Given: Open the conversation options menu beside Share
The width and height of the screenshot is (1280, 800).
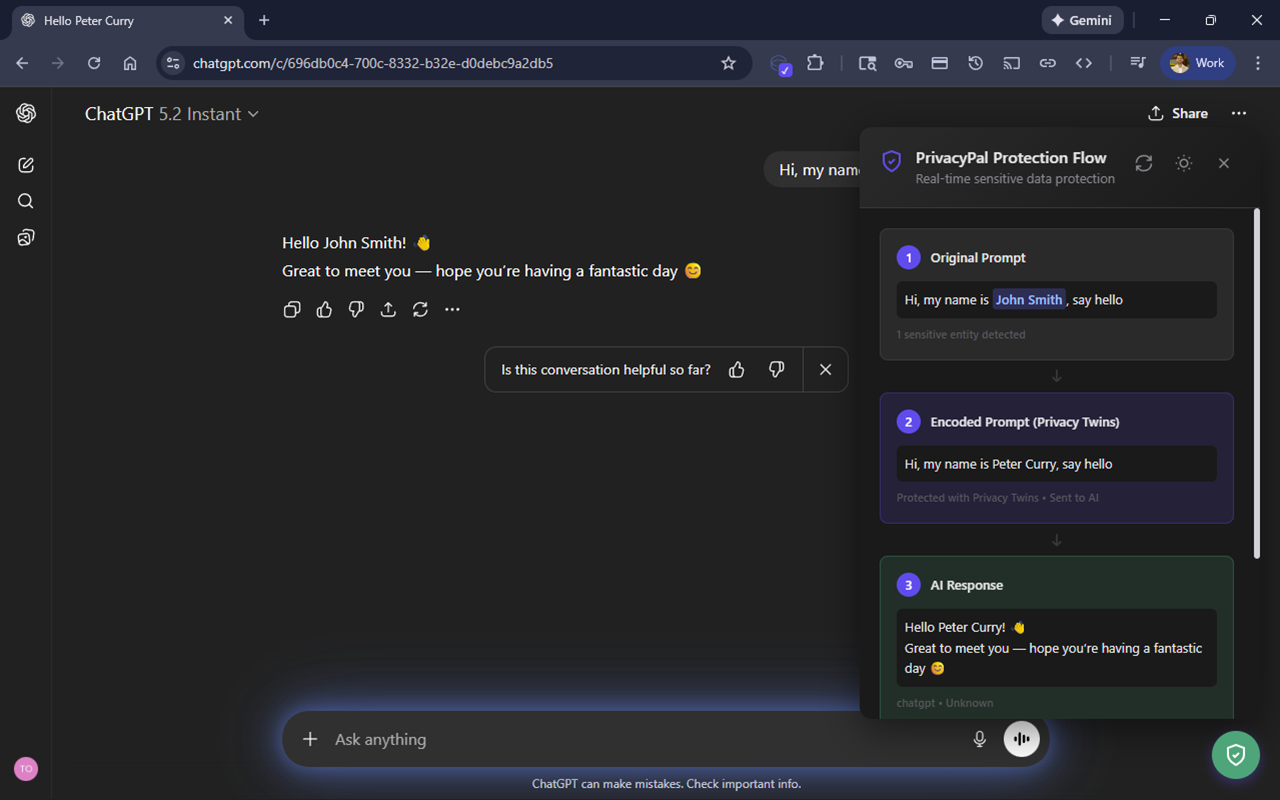Looking at the screenshot, I should 1239,113.
